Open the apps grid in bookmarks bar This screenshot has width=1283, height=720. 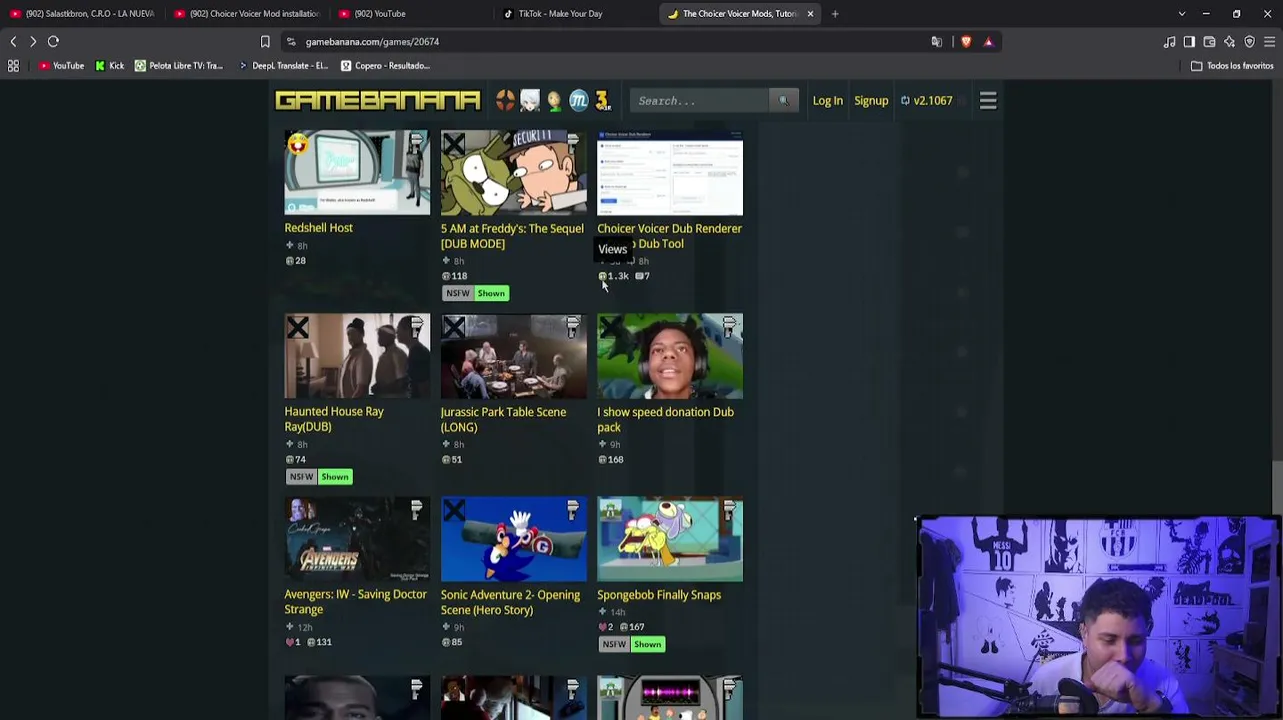coord(13,66)
